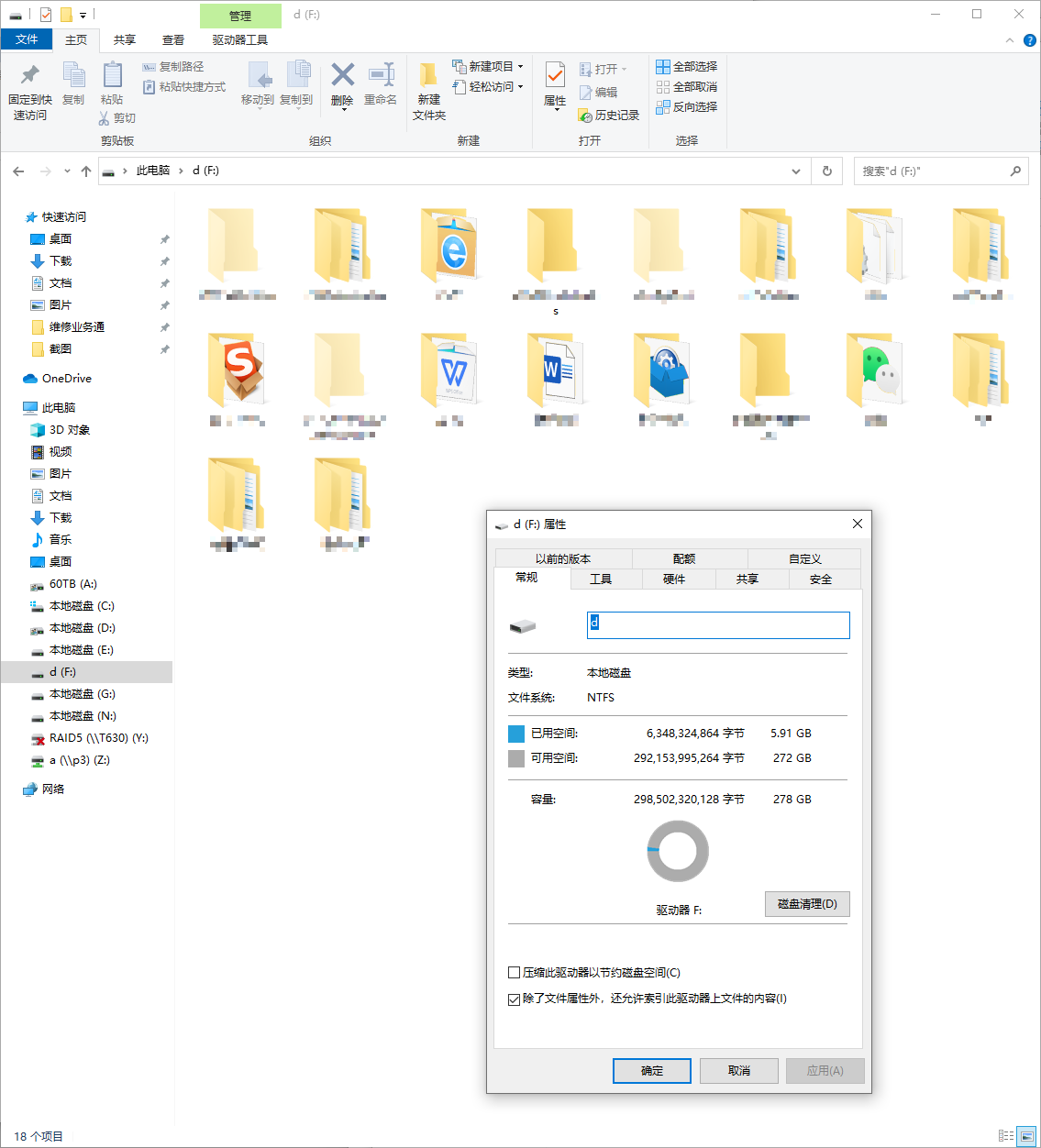Click the OK (确定) button in dialog
The image size is (1041, 1148).
(652, 1071)
